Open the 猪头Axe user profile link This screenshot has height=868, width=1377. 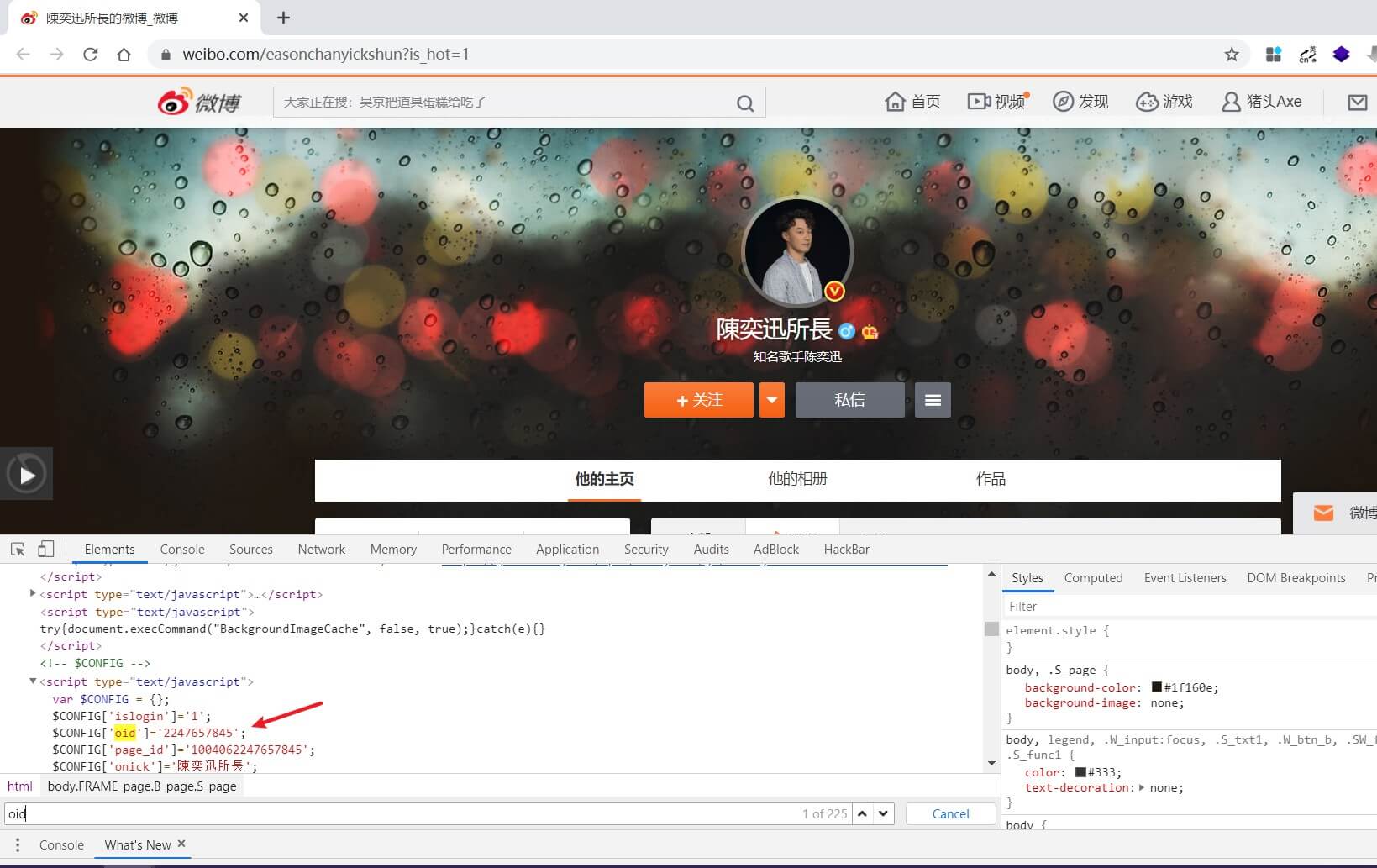coord(1262,102)
